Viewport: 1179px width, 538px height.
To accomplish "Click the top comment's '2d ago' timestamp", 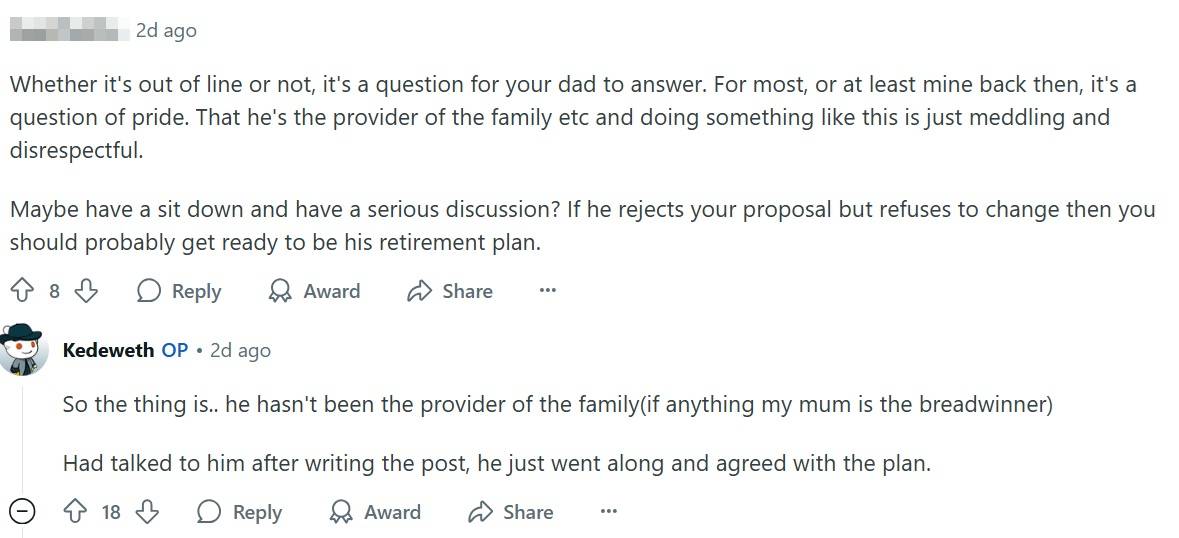I will (x=166, y=30).
